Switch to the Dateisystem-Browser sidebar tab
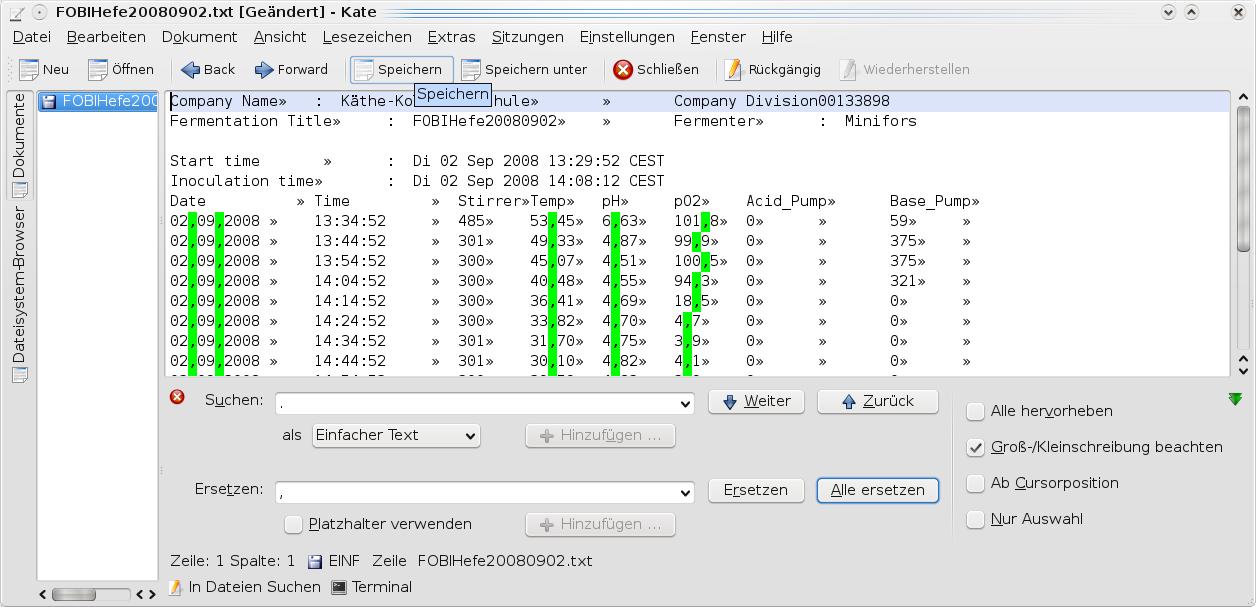Image resolution: width=1256 pixels, height=607 pixels. (19, 294)
